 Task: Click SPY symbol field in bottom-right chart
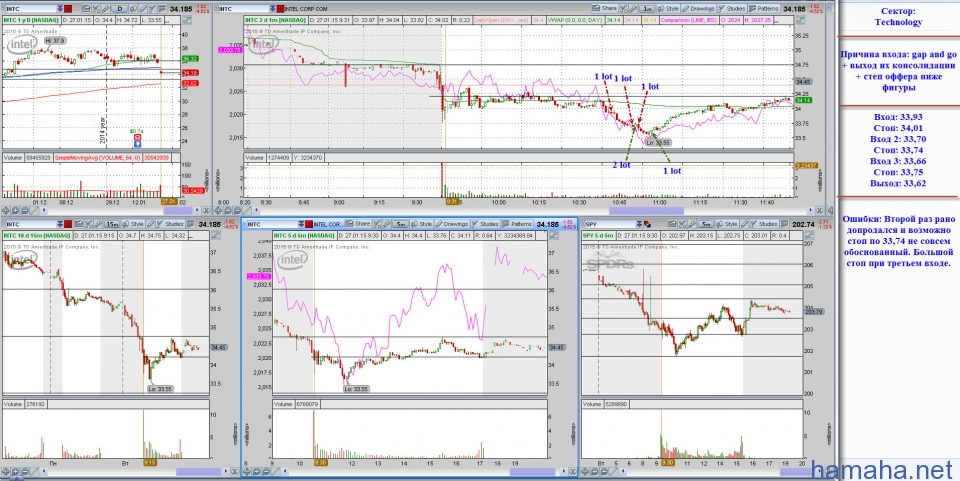pos(609,224)
